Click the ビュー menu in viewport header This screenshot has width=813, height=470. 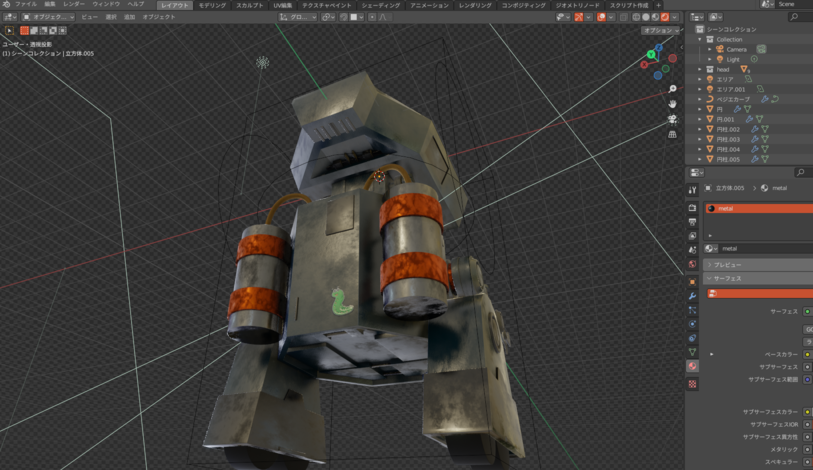coord(89,17)
